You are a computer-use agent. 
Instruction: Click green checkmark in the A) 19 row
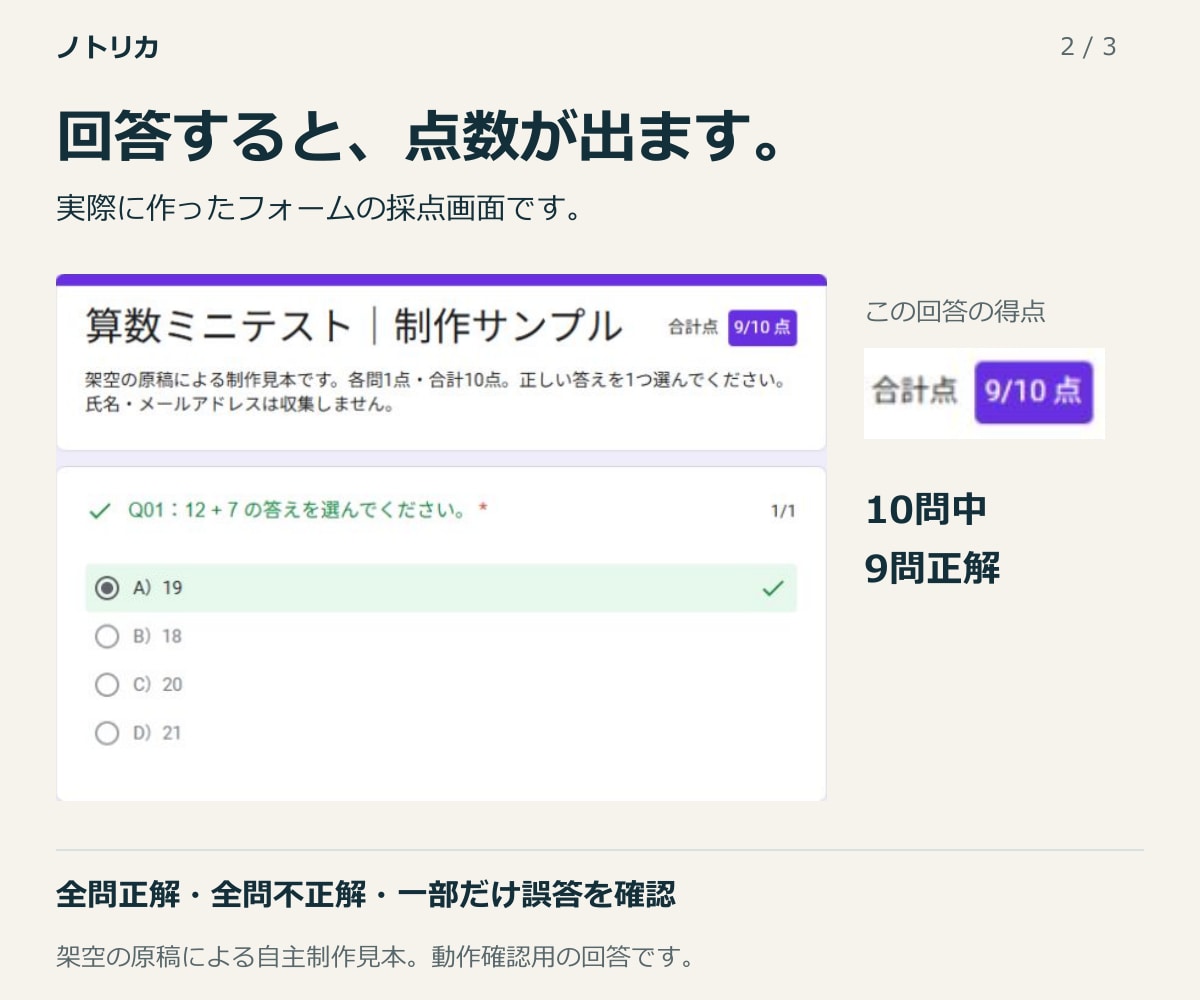click(x=773, y=588)
